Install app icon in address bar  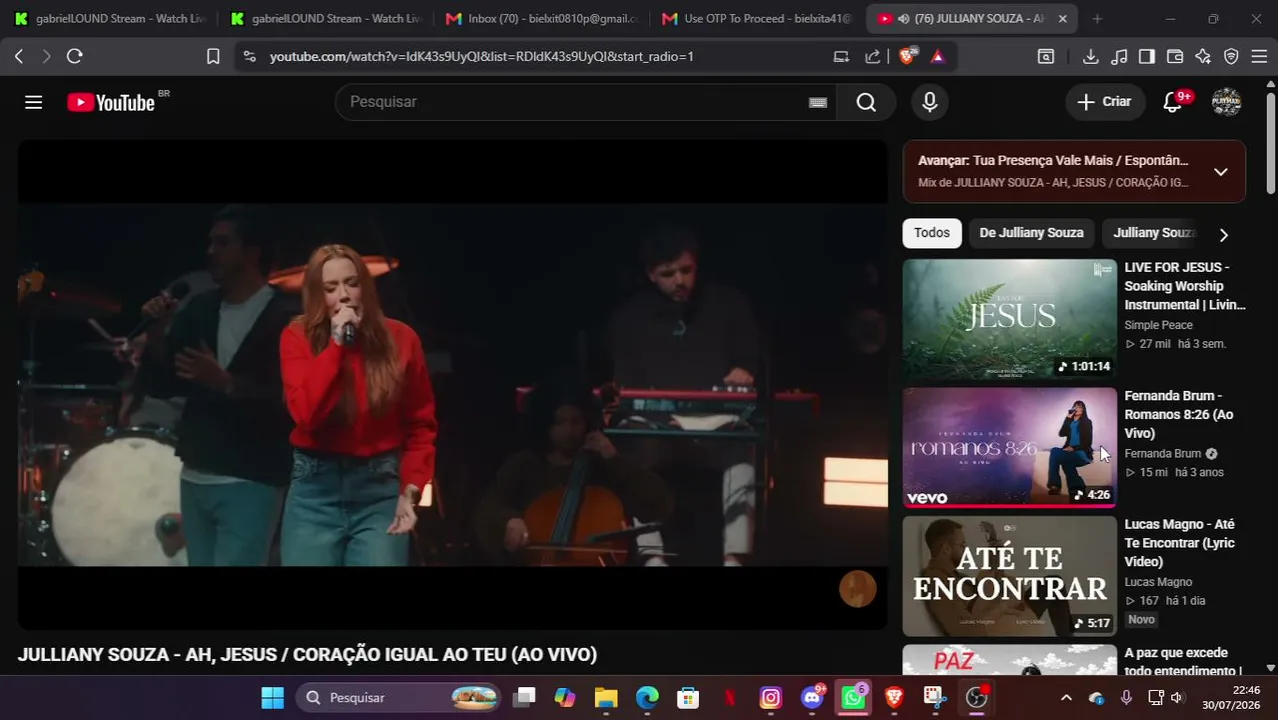click(x=841, y=56)
